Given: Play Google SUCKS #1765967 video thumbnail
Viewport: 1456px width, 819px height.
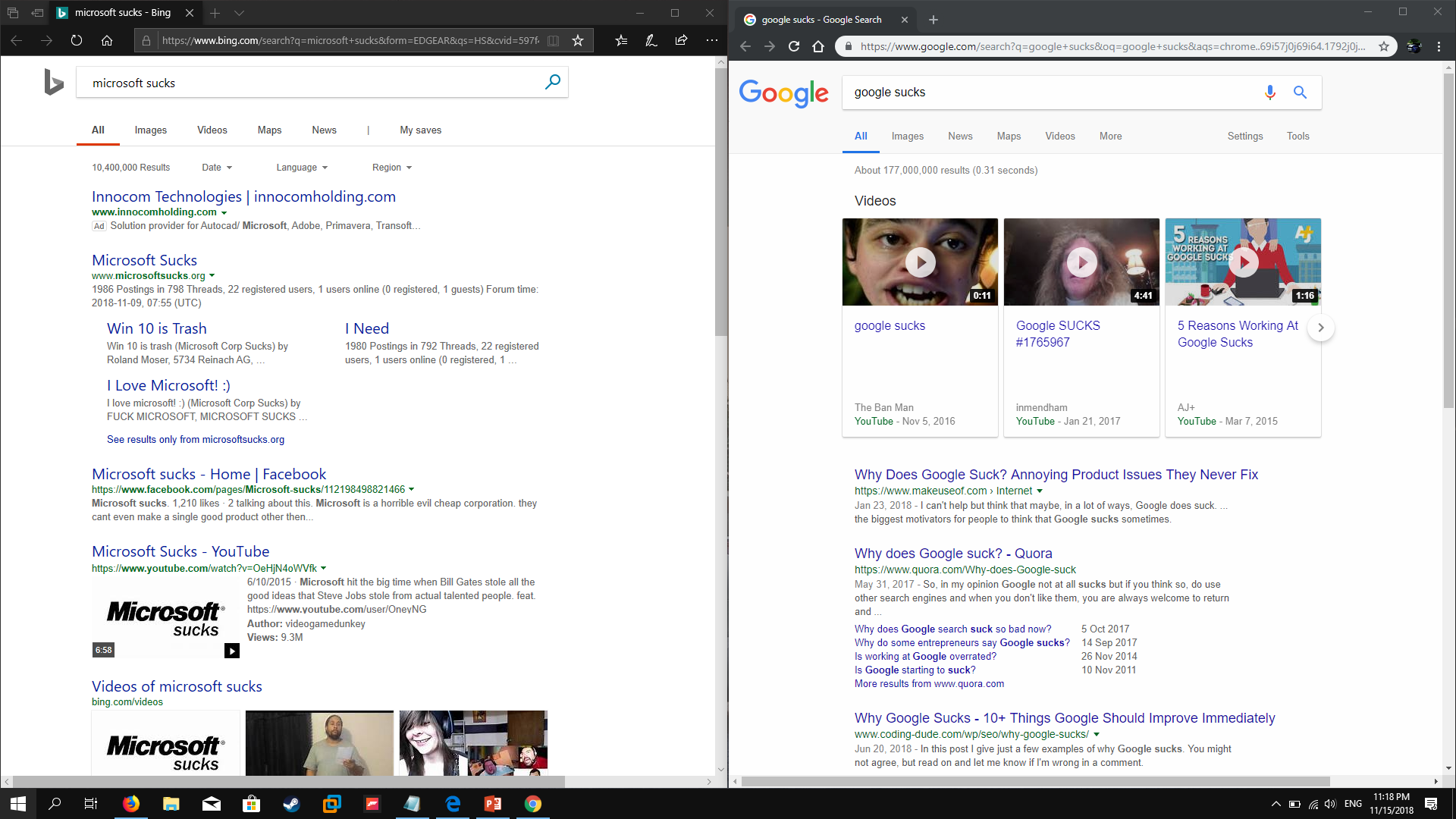Looking at the screenshot, I should pos(1081,262).
